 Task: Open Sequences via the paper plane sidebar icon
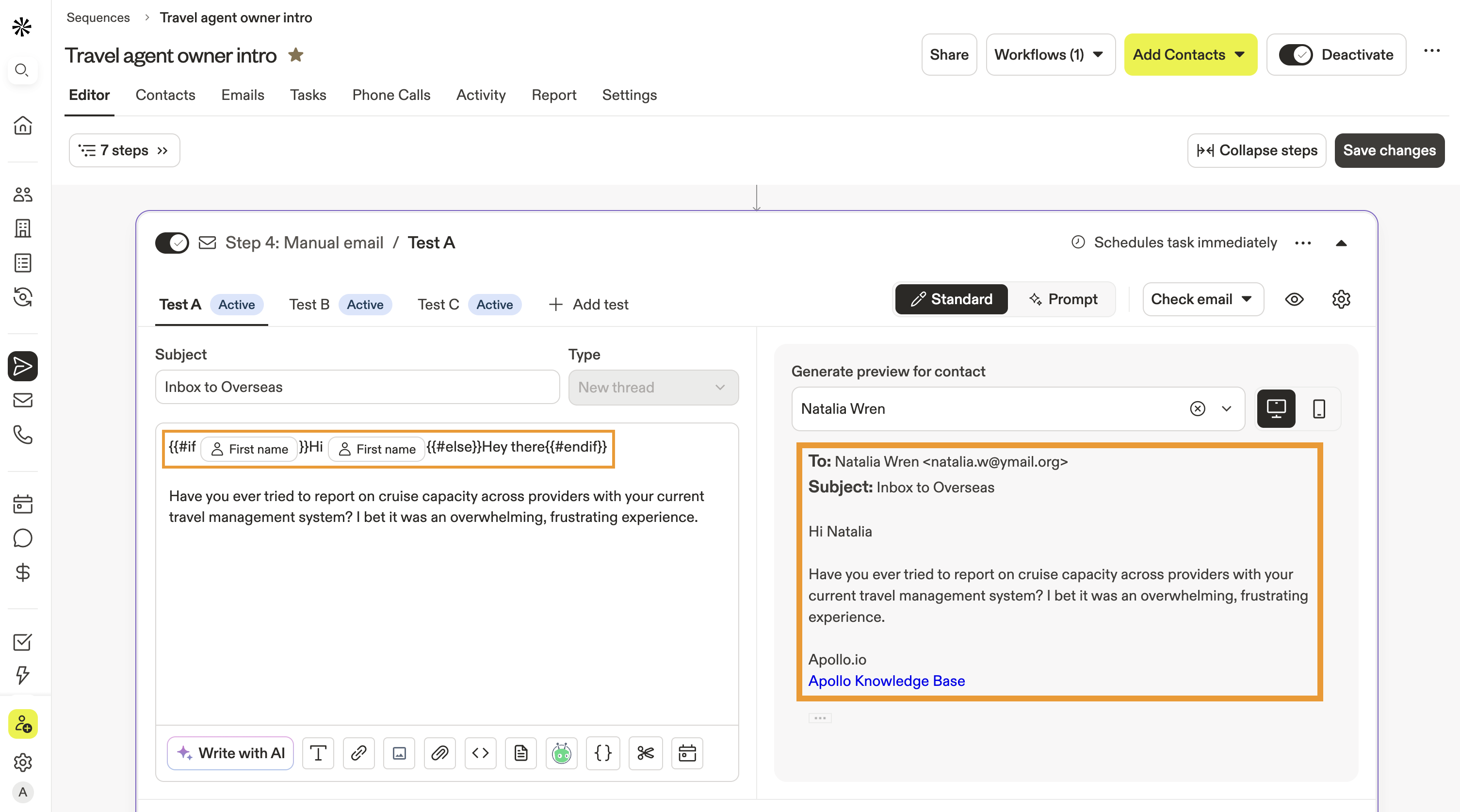(x=23, y=366)
